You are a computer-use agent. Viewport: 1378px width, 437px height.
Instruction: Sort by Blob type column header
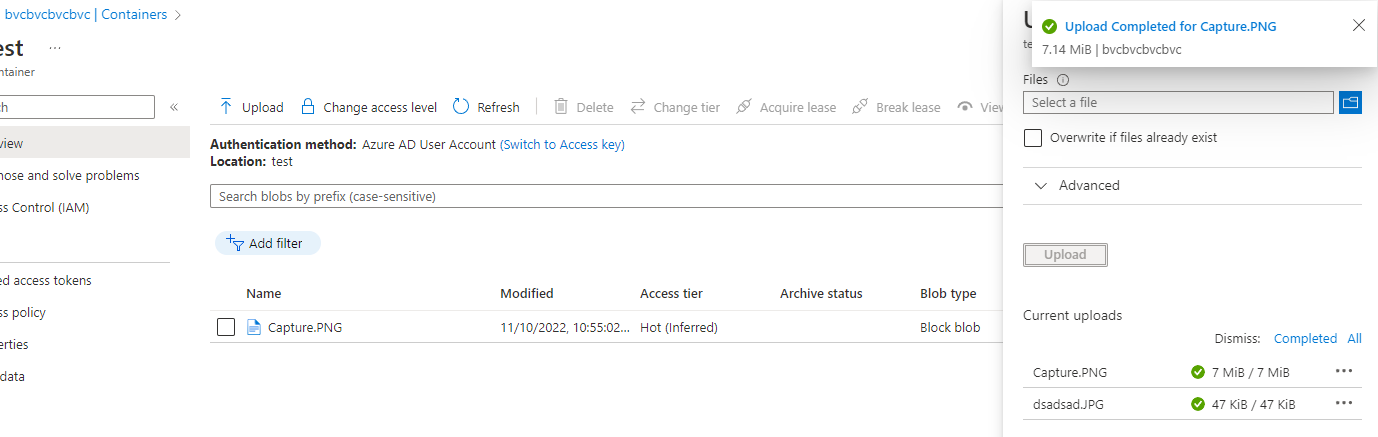[x=948, y=293]
